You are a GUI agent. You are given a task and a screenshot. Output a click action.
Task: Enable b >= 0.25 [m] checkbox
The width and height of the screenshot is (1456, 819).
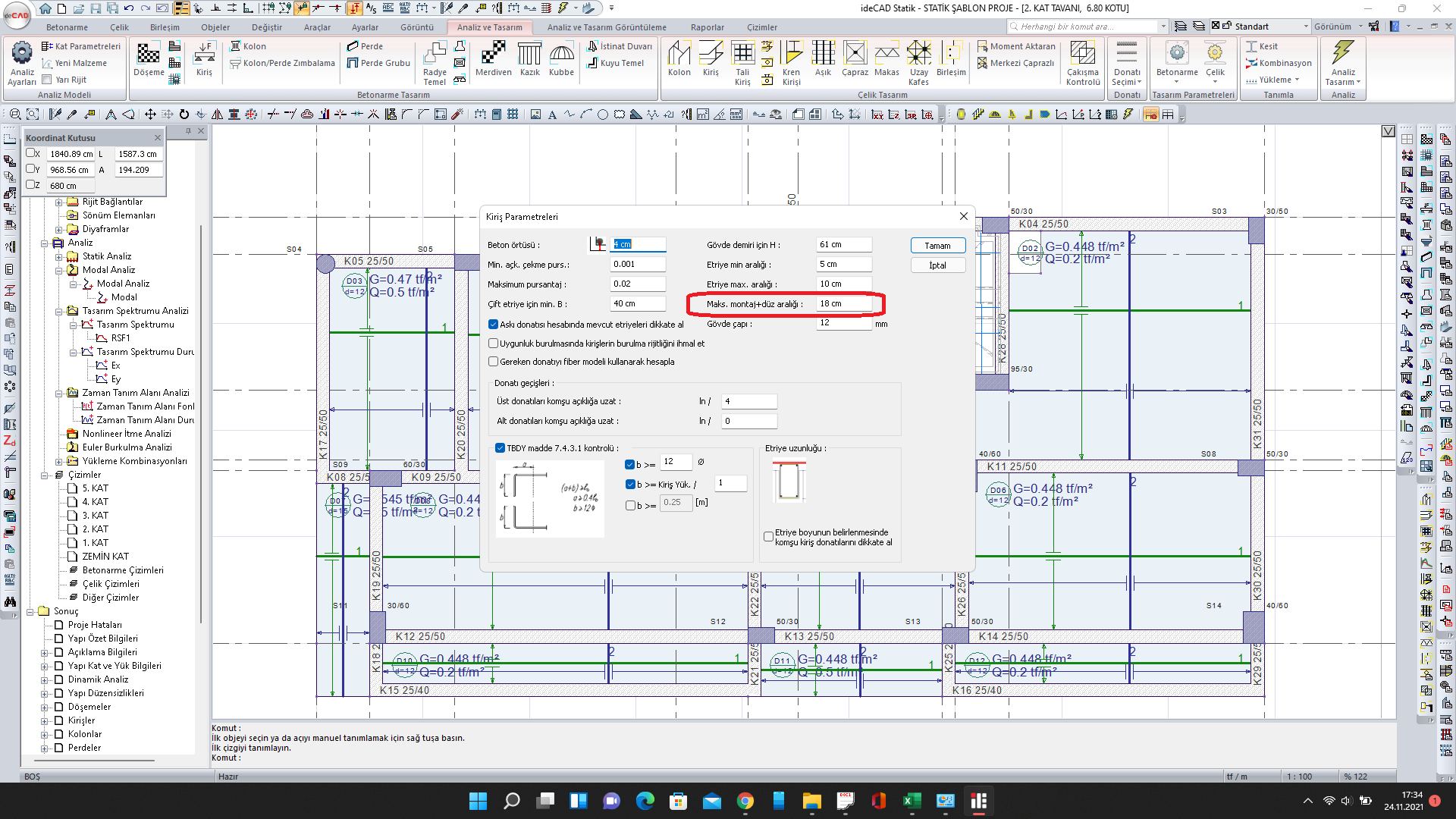pyautogui.click(x=630, y=506)
